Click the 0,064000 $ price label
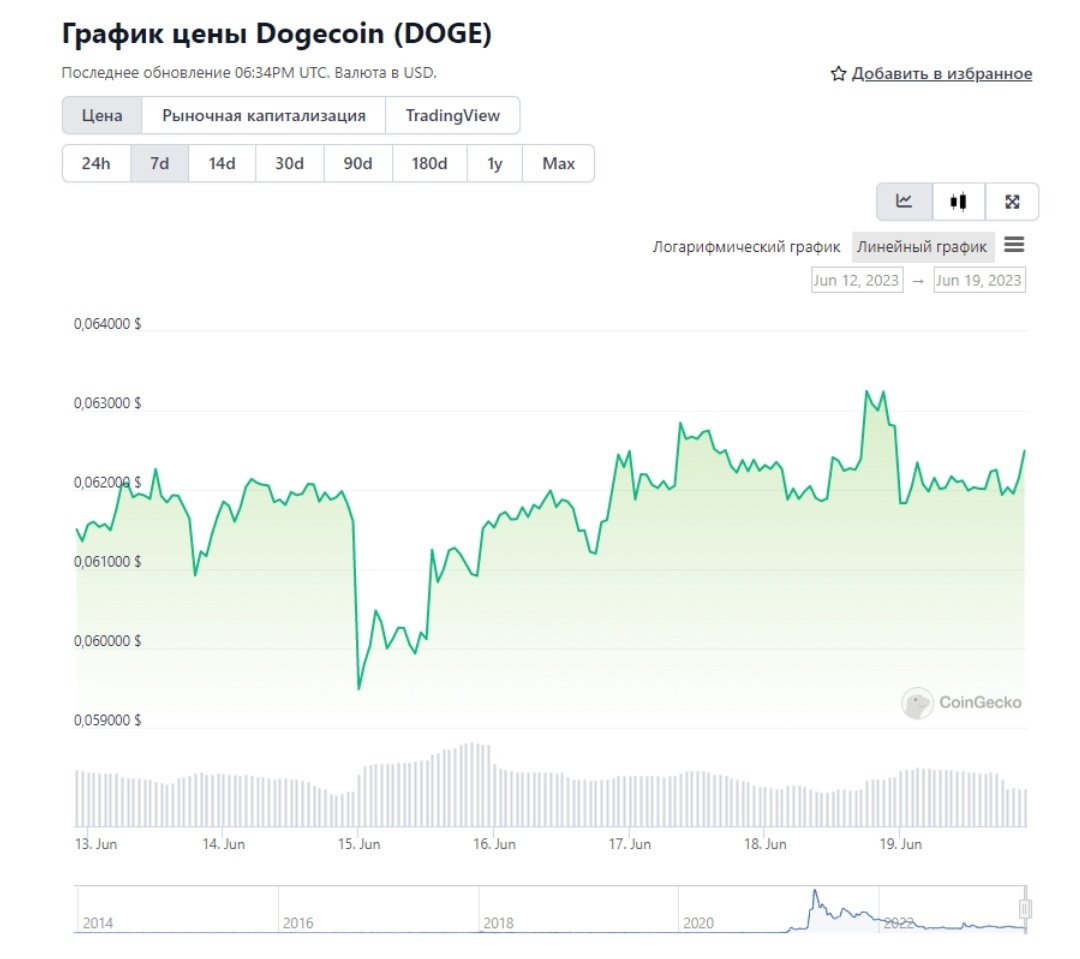Viewport: 1080px width, 959px height. click(107, 324)
